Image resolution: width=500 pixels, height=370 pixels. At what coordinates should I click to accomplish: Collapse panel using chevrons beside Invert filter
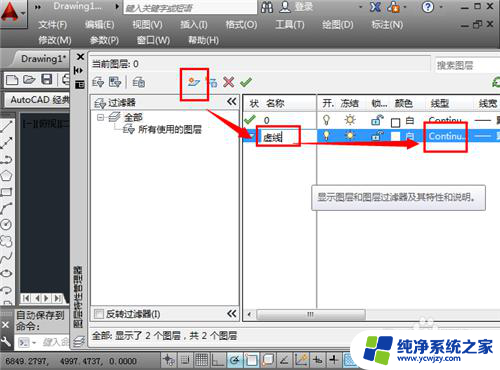232,313
